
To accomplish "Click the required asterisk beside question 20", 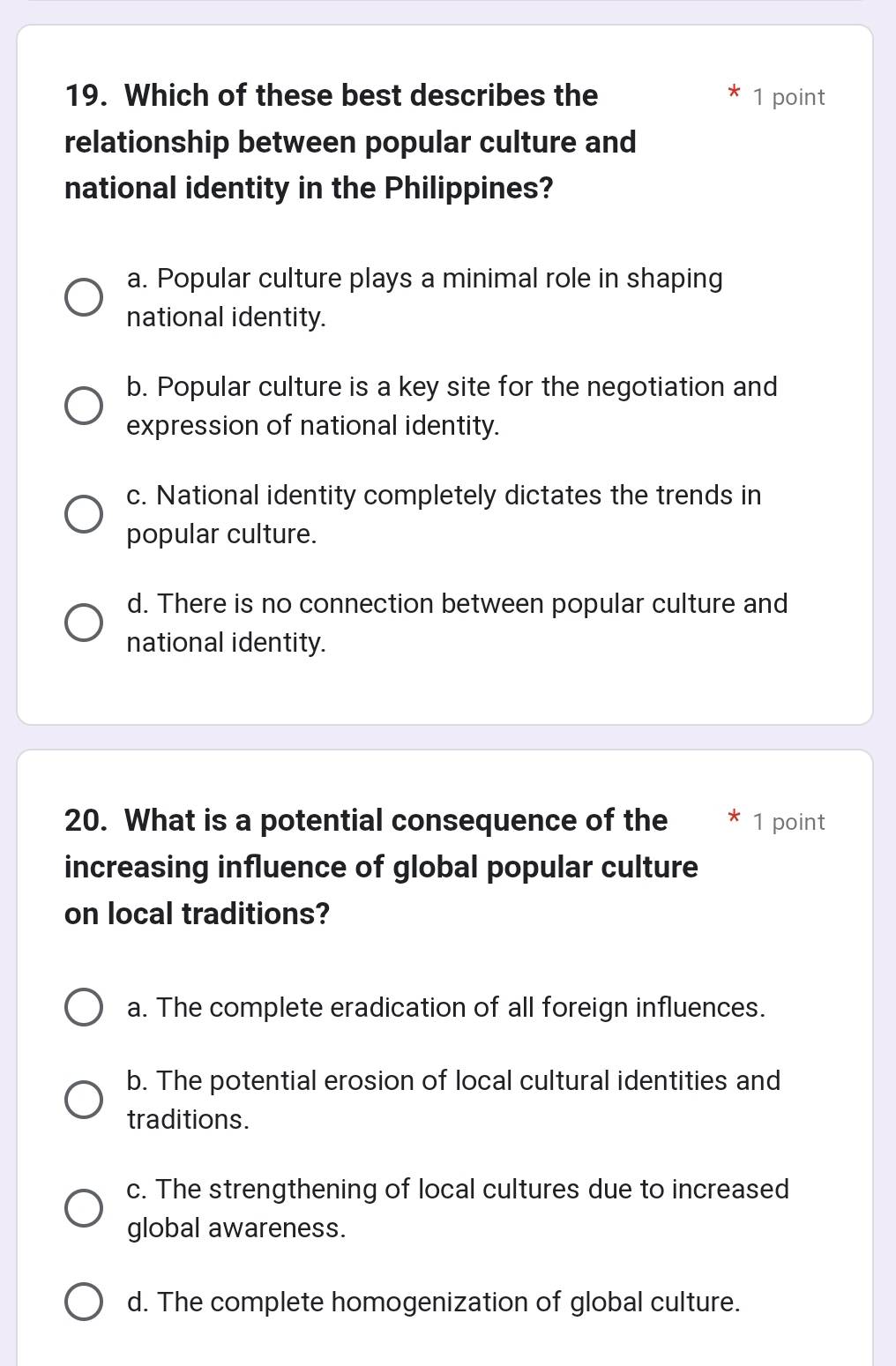I will 731,817.
